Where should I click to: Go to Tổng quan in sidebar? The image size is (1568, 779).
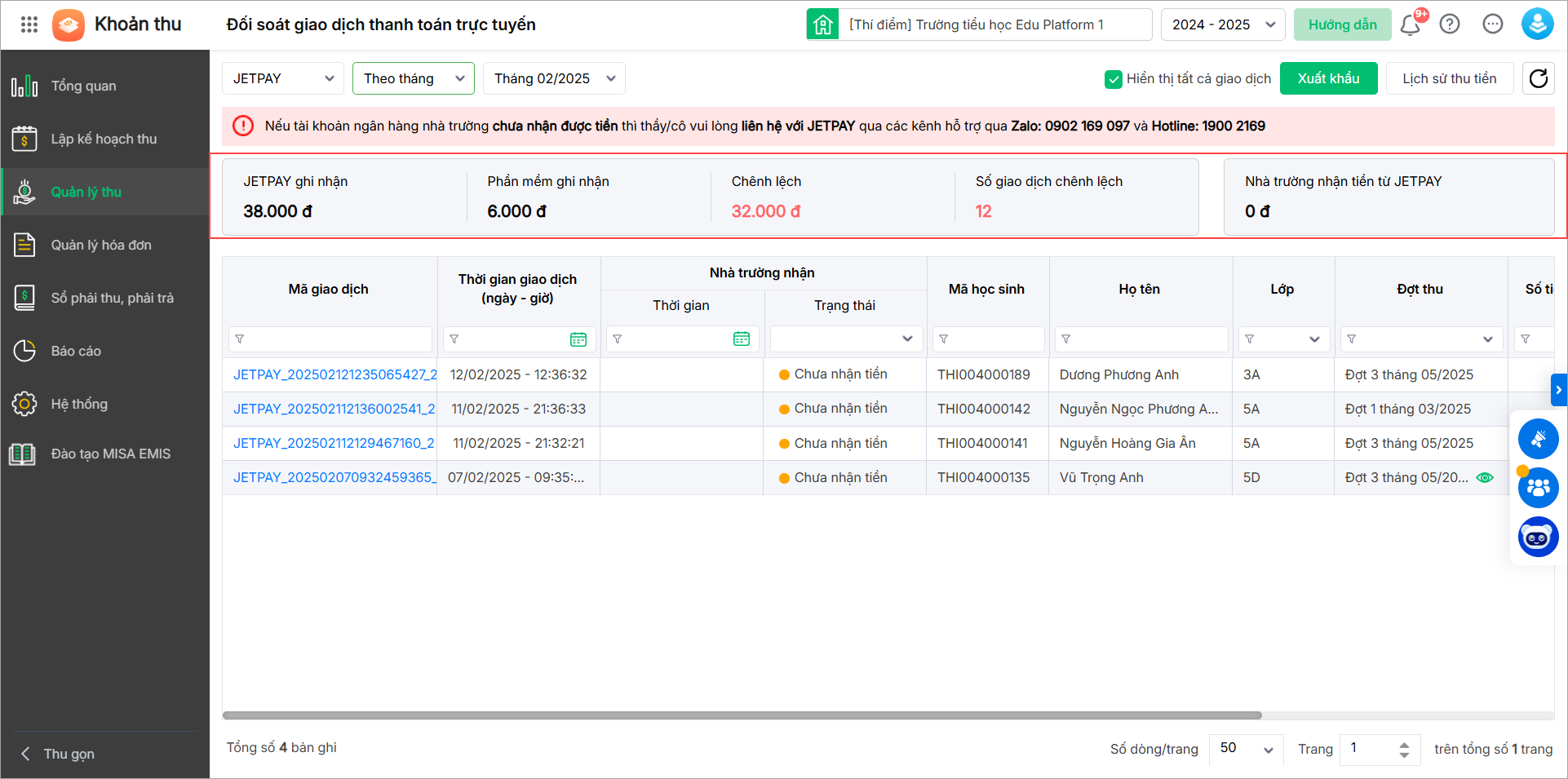[83, 86]
